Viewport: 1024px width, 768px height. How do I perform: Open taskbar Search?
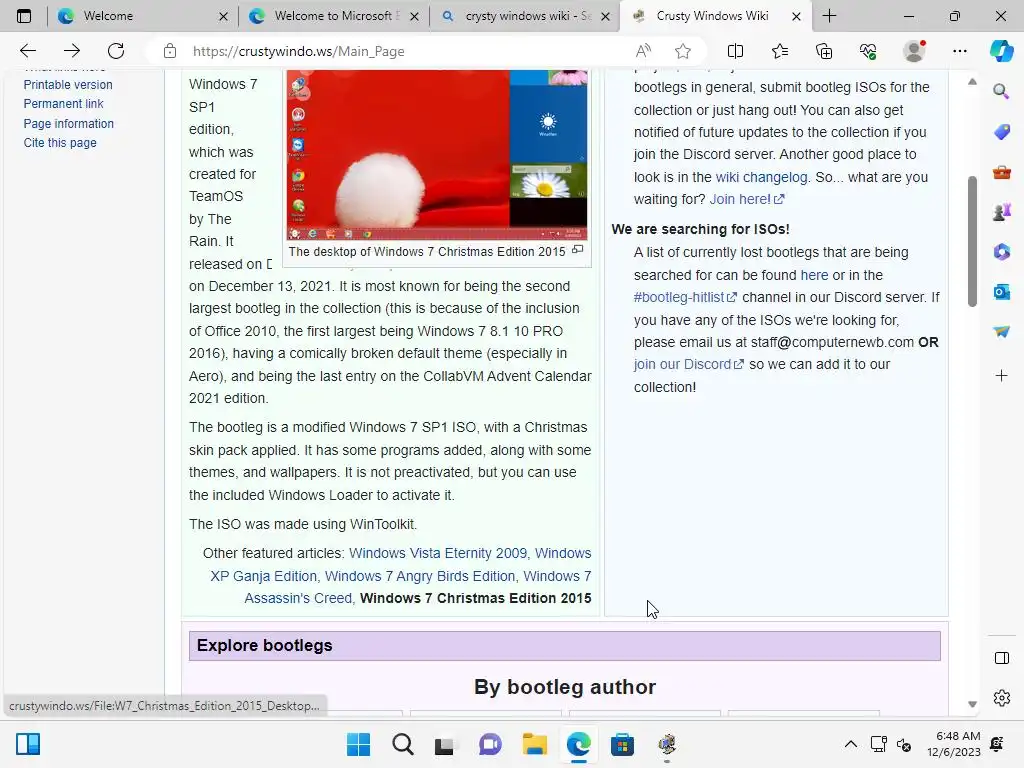[403, 744]
